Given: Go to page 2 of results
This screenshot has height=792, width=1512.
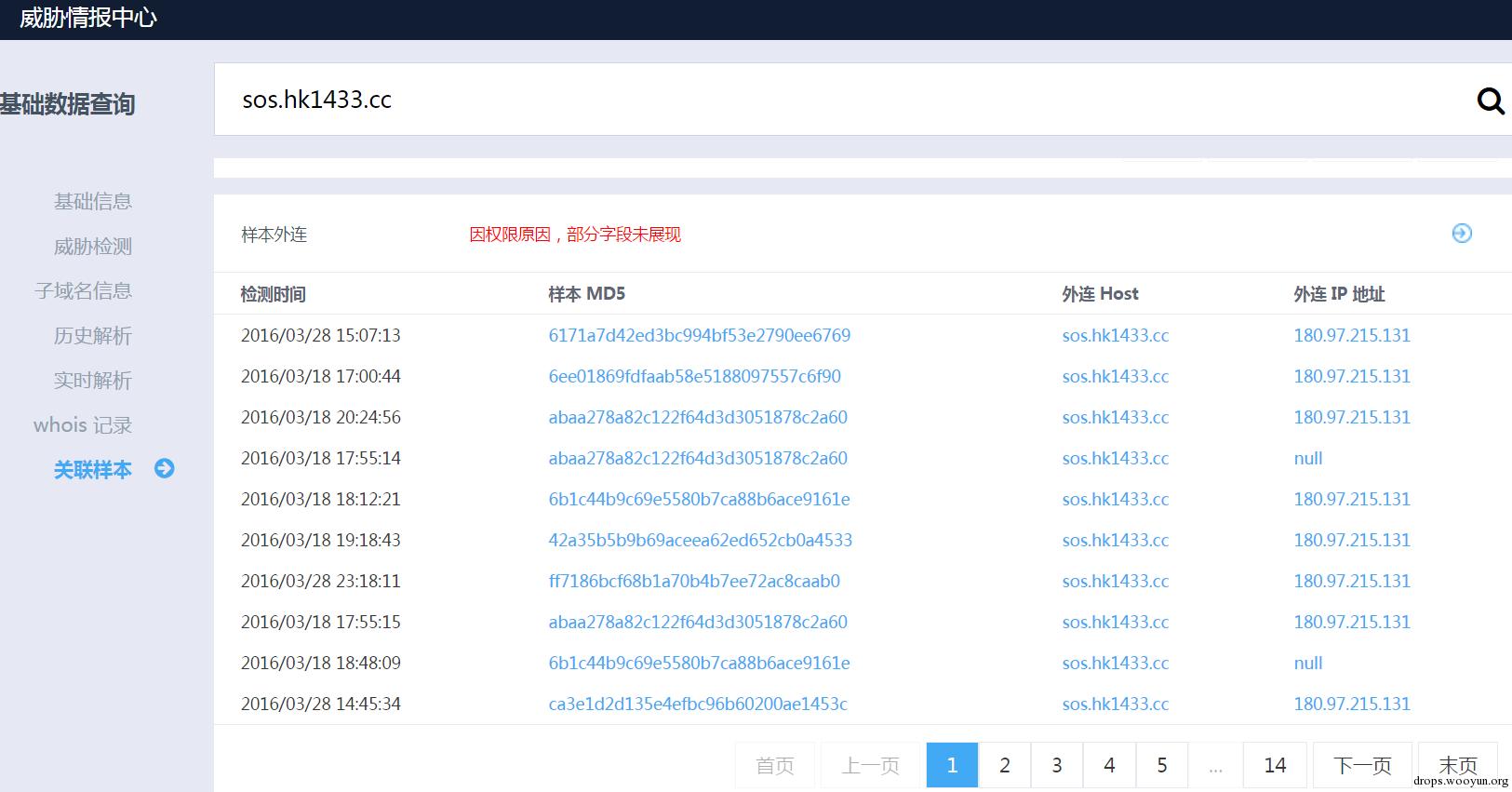Looking at the screenshot, I should point(1005,765).
